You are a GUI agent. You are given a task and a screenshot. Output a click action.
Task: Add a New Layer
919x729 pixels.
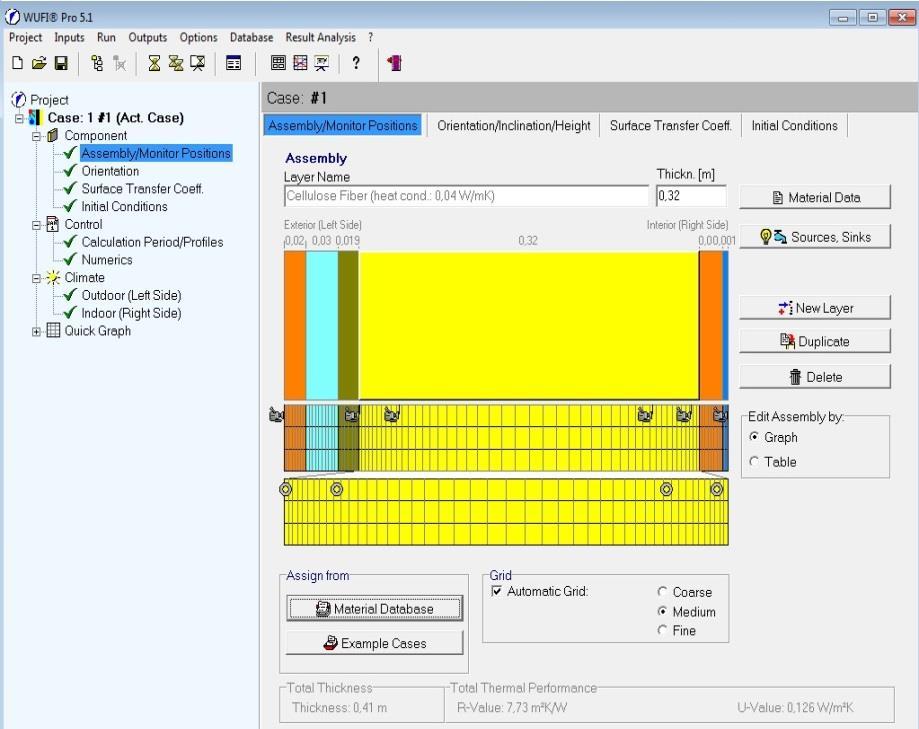click(815, 308)
